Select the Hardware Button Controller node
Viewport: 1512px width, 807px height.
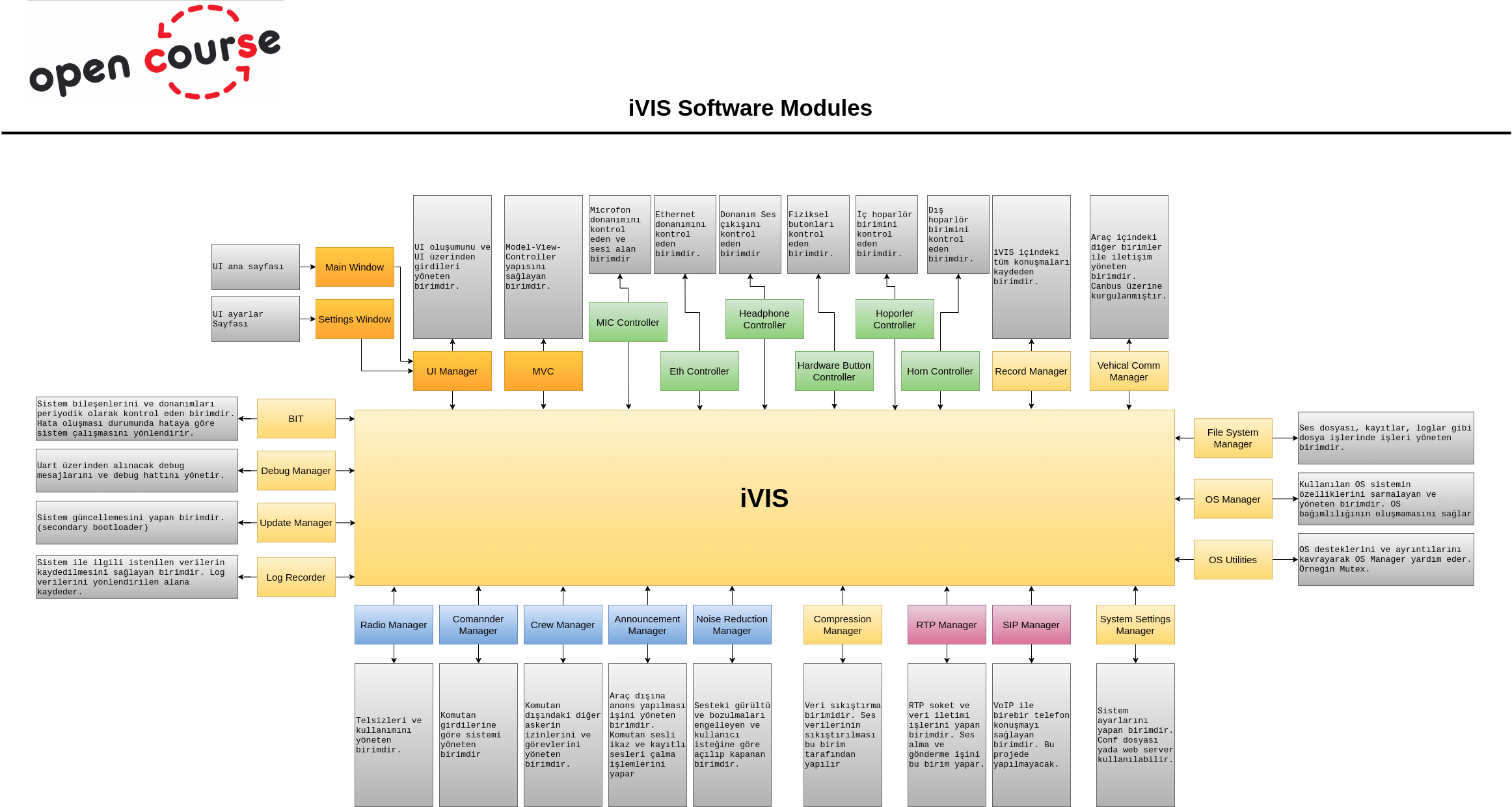click(x=834, y=371)
